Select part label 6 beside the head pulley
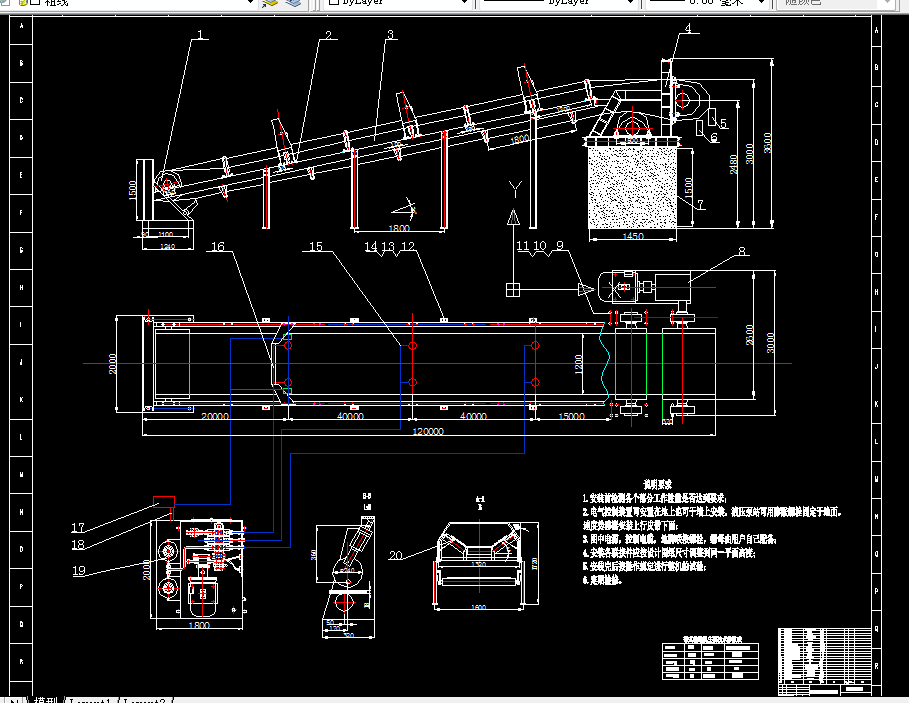 click(714, 137)
